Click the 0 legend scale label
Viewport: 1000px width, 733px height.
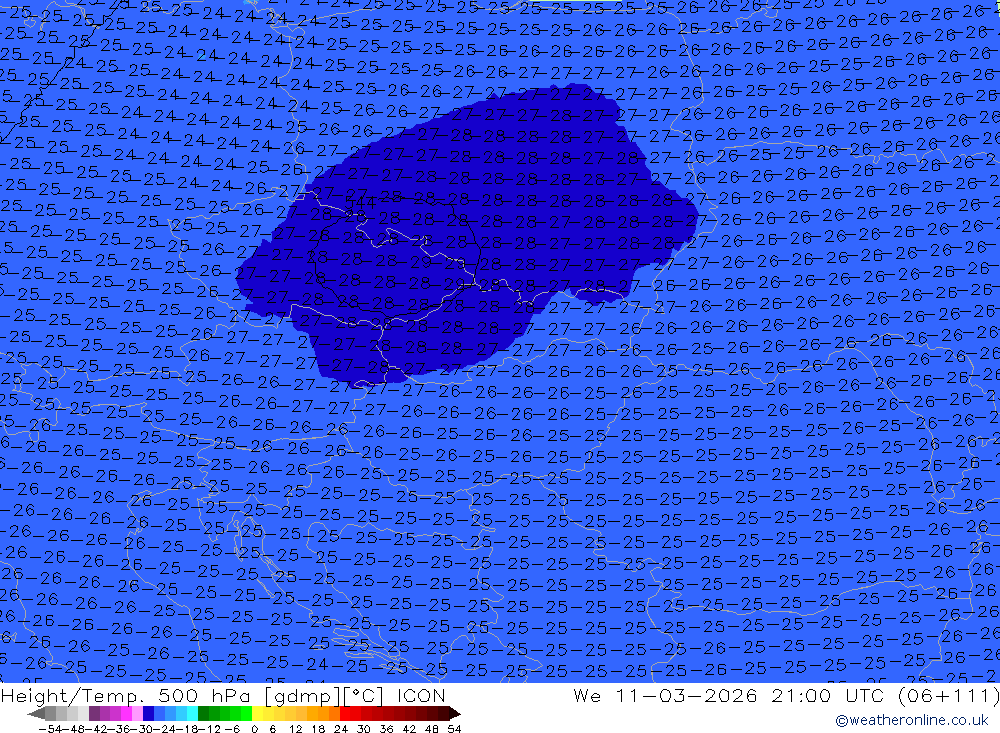point(254,729)
